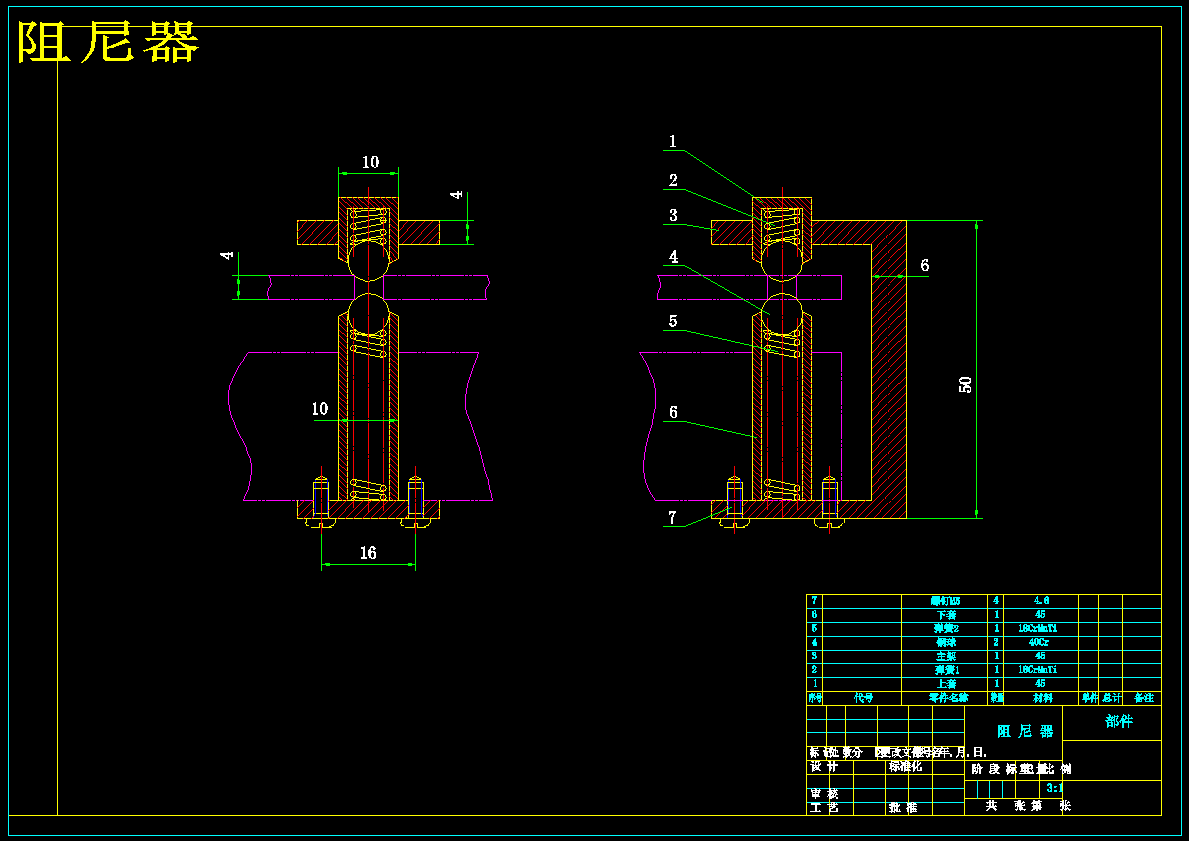Click quantity 4 in the row 7 screw entry
Screen dimensions: 1189x841
tap(996, 601)
